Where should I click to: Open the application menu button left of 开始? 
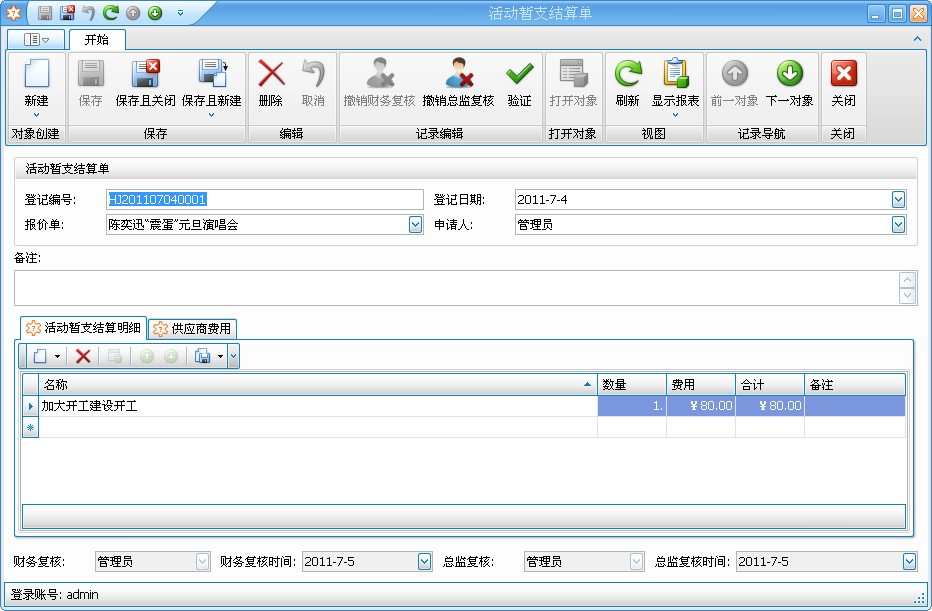pyautogui.click(x=36, y=40)
